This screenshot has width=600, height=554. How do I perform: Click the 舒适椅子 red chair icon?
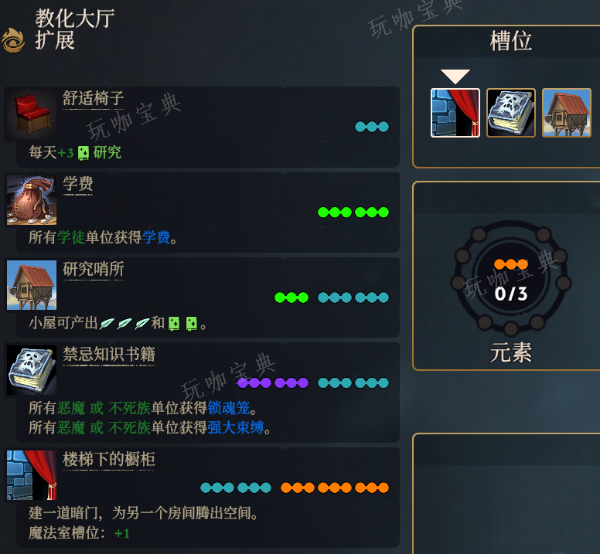[x=32, y=114]
